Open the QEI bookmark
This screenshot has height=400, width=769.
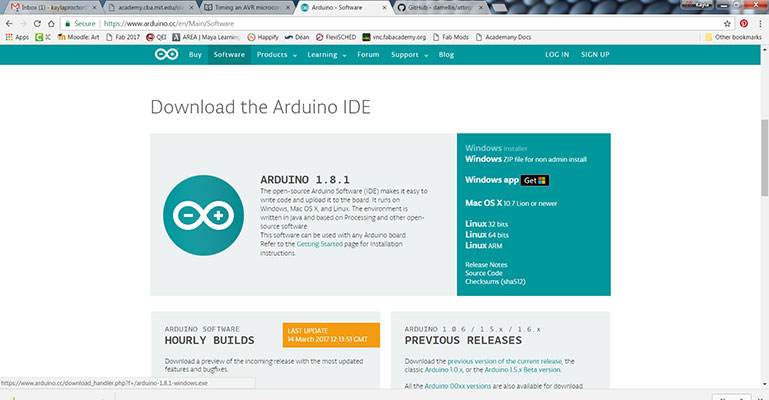point(156,37)
